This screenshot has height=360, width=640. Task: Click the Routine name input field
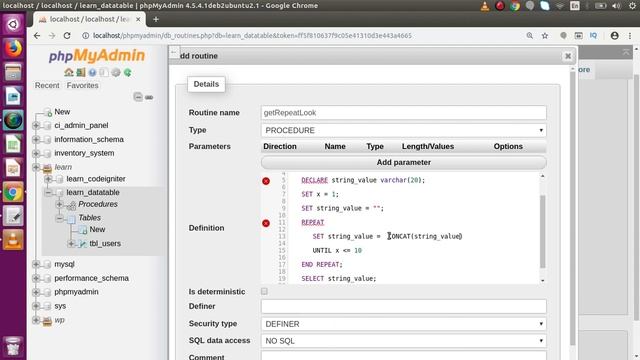(x=404, y=113)
